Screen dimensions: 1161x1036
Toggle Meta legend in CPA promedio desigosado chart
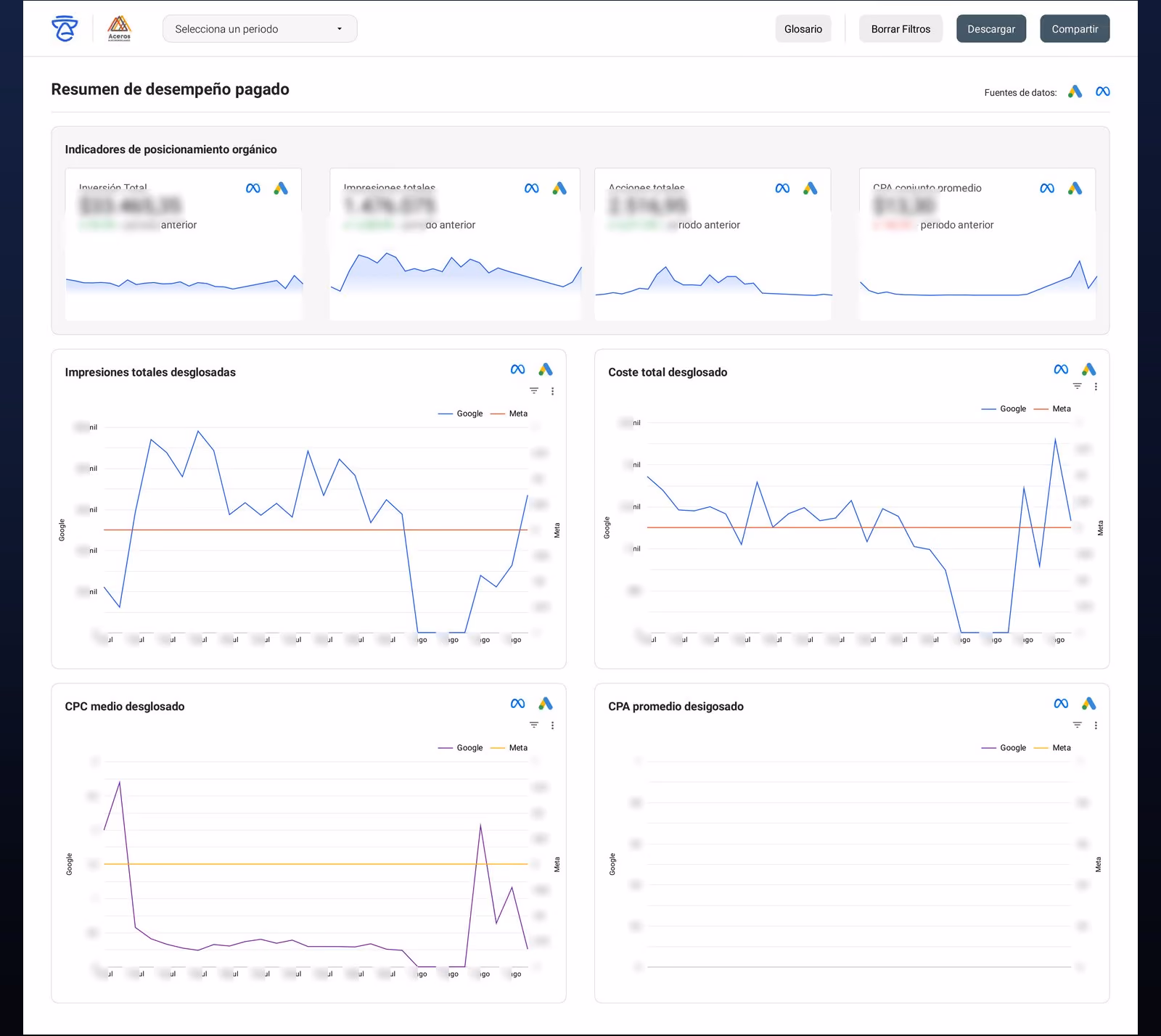(1053, 748)
